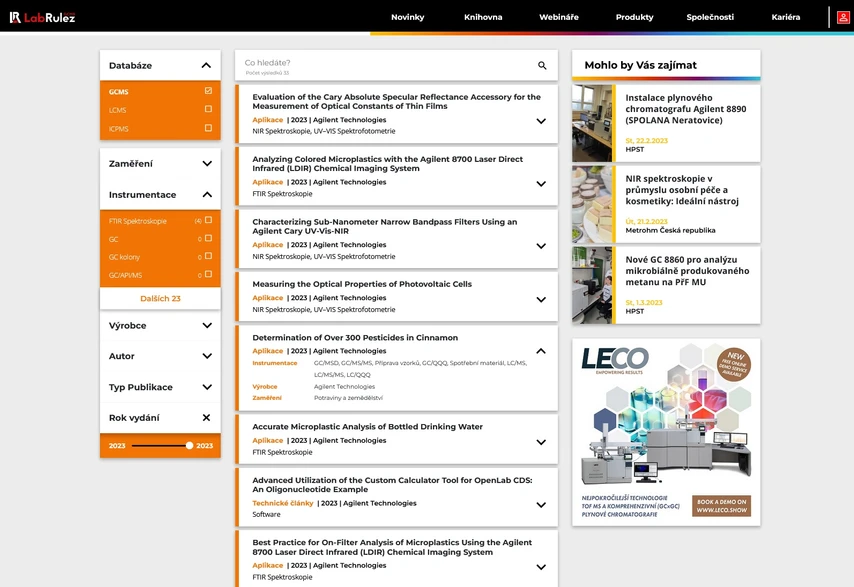Viewport: 854px width, 587px height.
Task: Expand the Autor filter
Action: (207, 356)
